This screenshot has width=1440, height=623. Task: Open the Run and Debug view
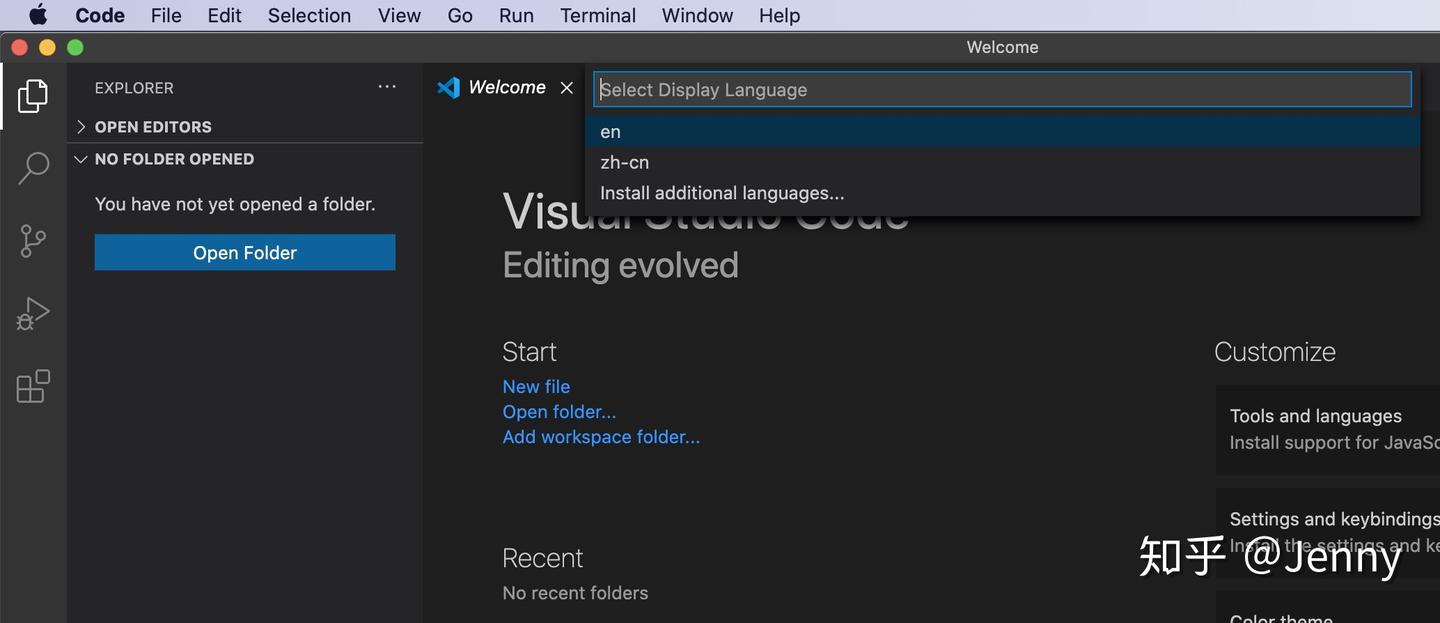(33, 312)
